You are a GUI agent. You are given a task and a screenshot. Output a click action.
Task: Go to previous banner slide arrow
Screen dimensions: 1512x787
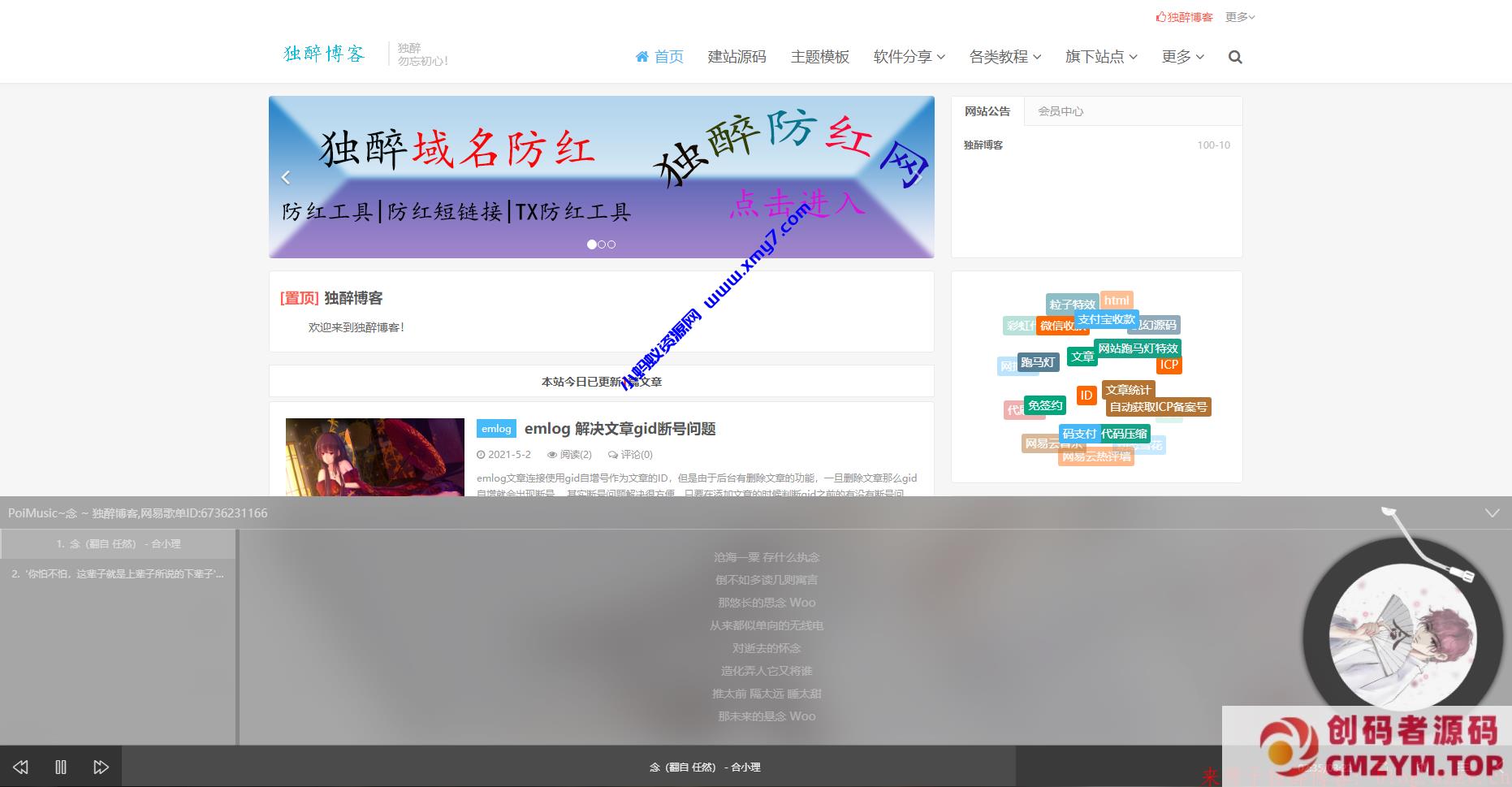point(286,177)
